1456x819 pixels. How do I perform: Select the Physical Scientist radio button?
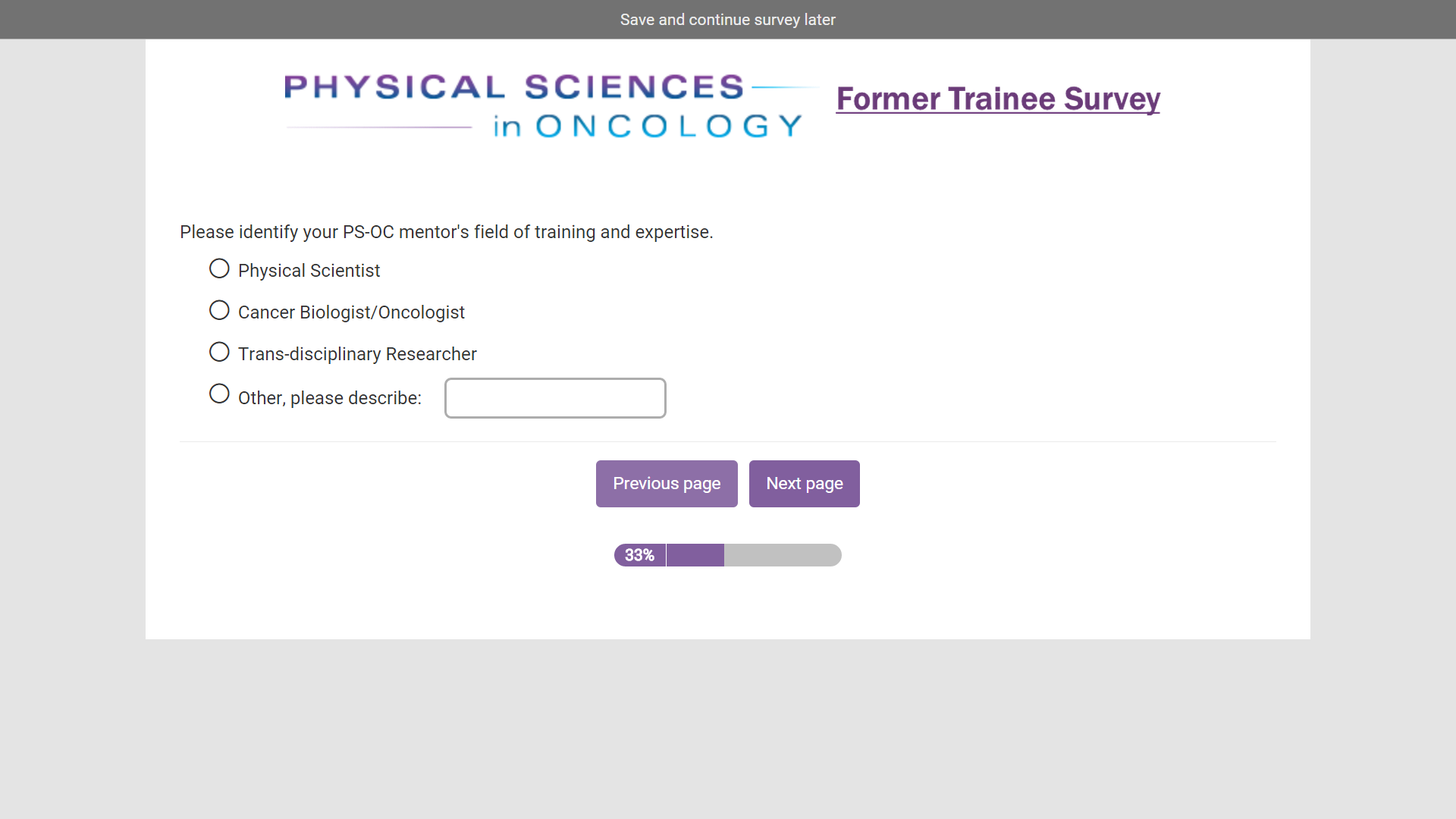[x=219, y=268]
